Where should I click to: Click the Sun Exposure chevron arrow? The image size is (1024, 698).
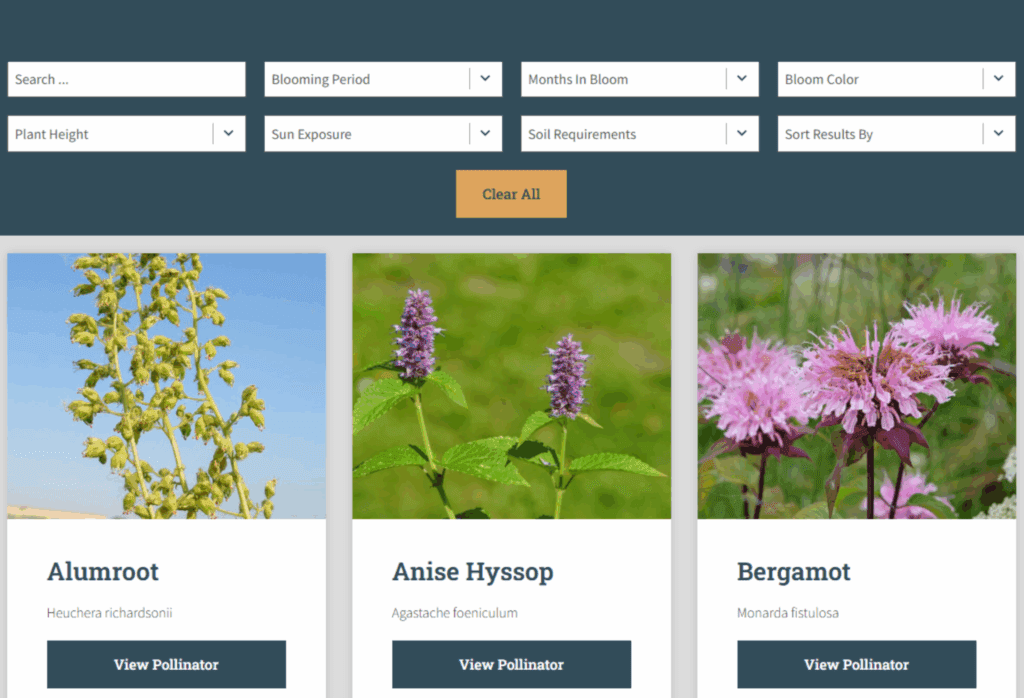(486, 133)
